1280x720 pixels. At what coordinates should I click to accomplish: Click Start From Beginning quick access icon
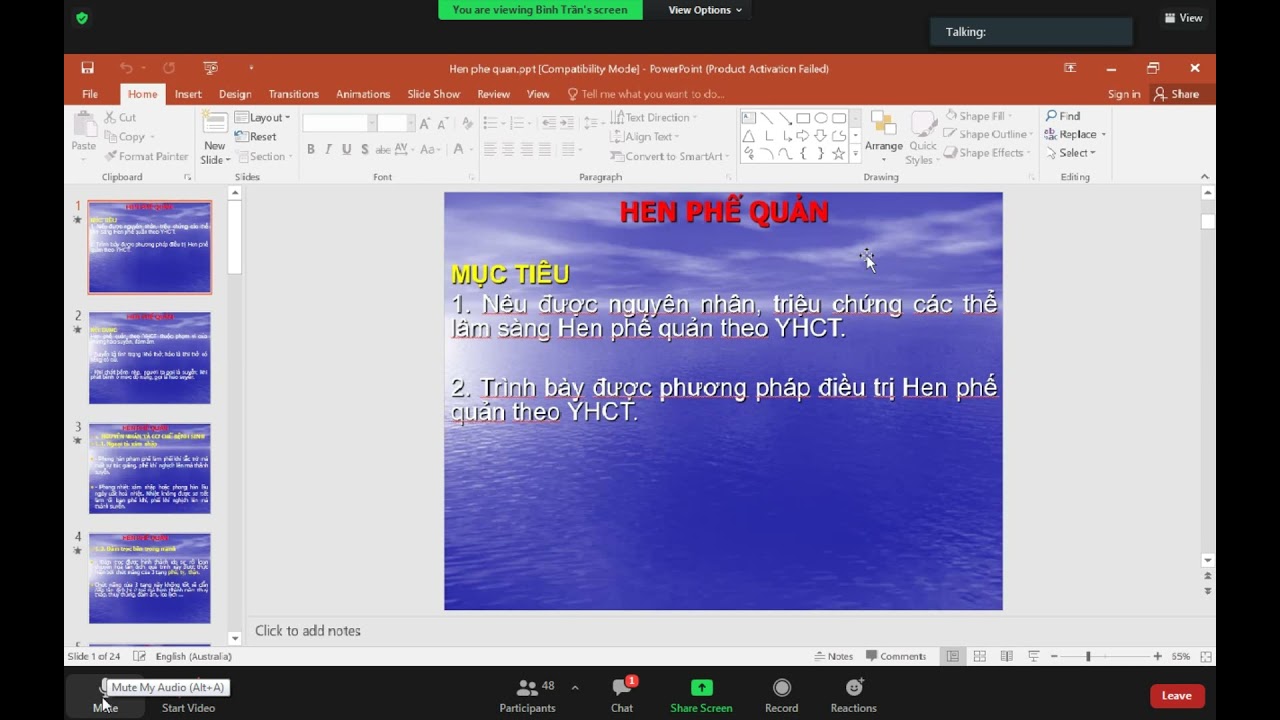click(210, 68)
